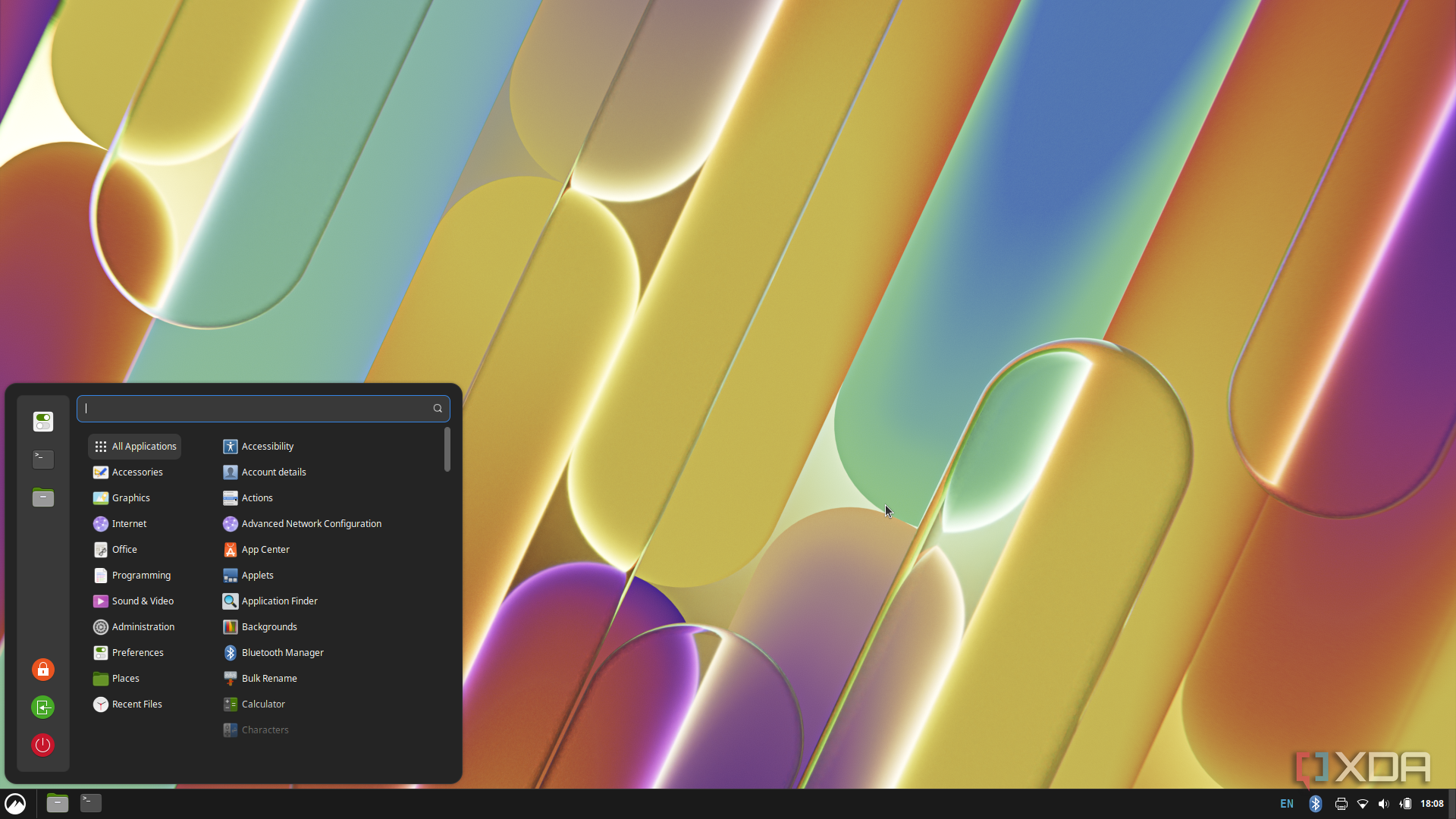Click the battery tray icon
The image size is (1456, 819).
pyautogui.click(x=1405, y=804)
